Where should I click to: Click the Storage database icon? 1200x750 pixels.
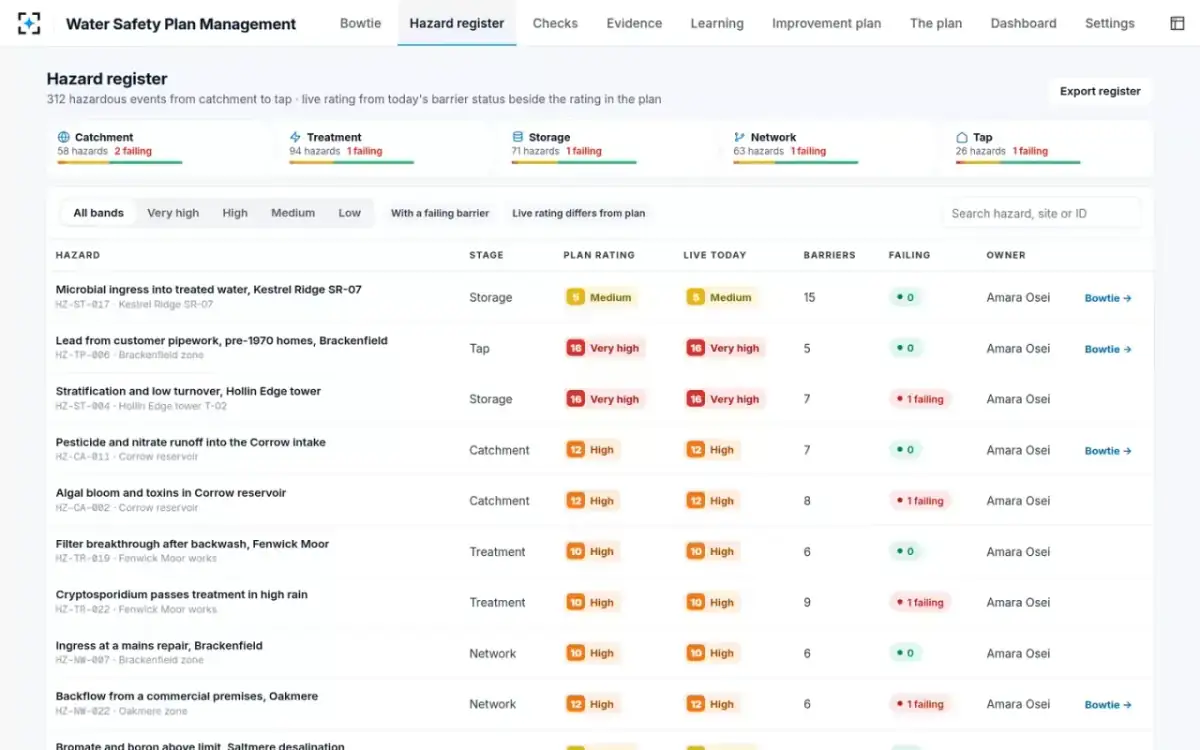point(518,137)
